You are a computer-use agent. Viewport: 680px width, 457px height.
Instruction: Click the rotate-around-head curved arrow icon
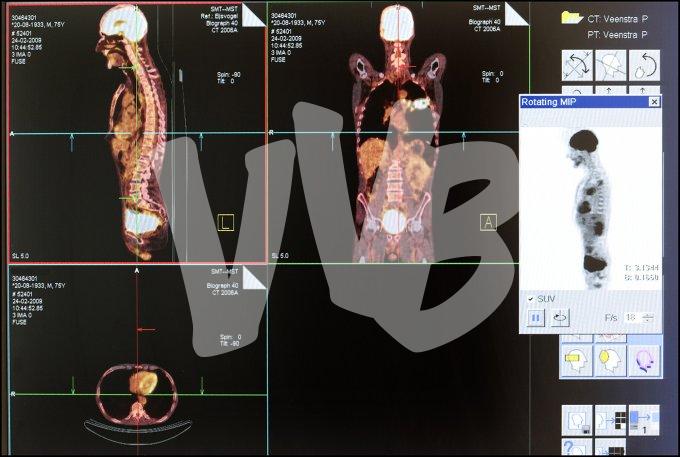[645, 67]
